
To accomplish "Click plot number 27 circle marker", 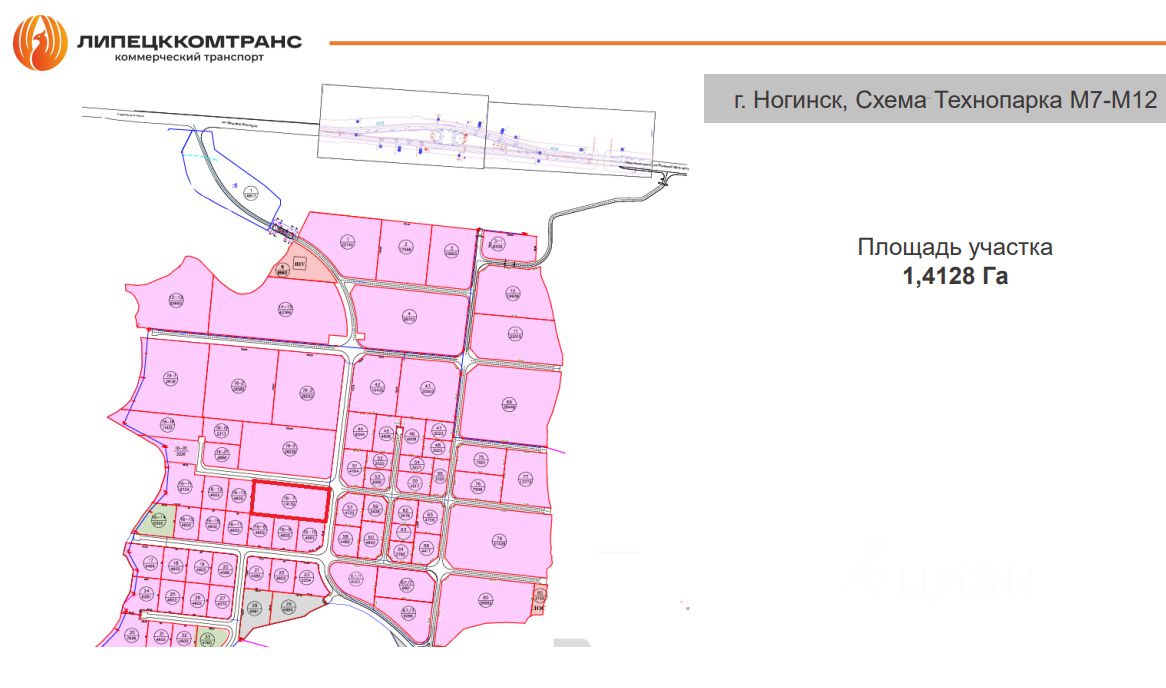I will [x=222, y=600].
